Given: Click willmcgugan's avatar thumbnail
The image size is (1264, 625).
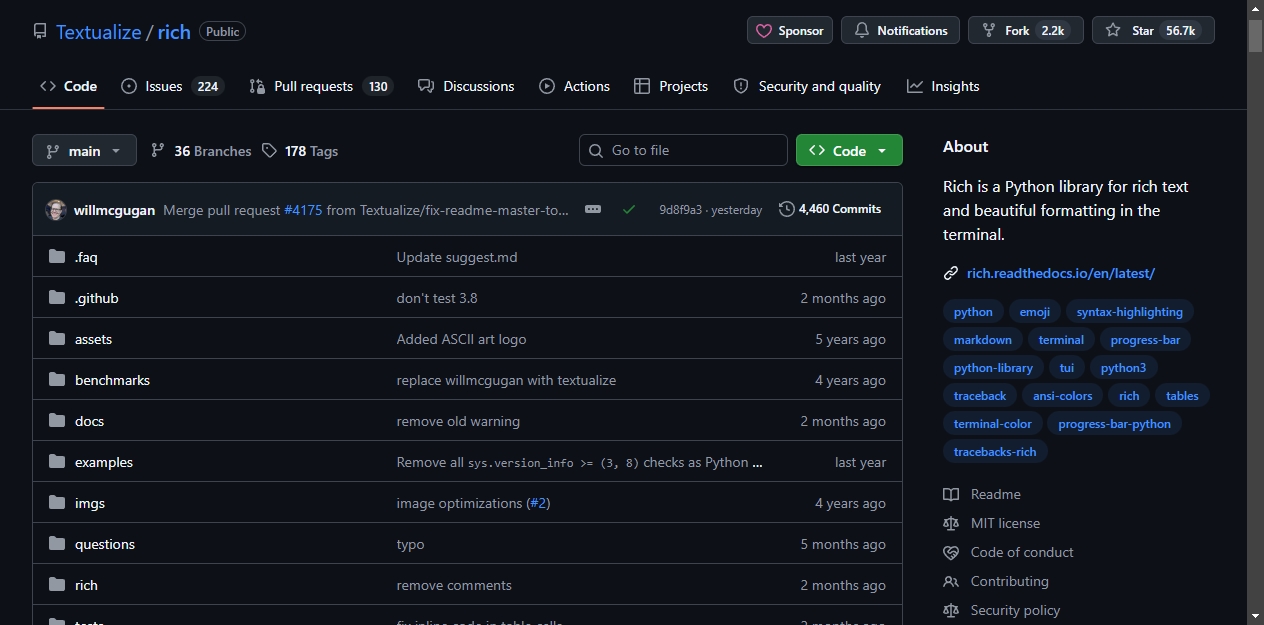Looking at the screenshot, I should [x=56, y=210].
